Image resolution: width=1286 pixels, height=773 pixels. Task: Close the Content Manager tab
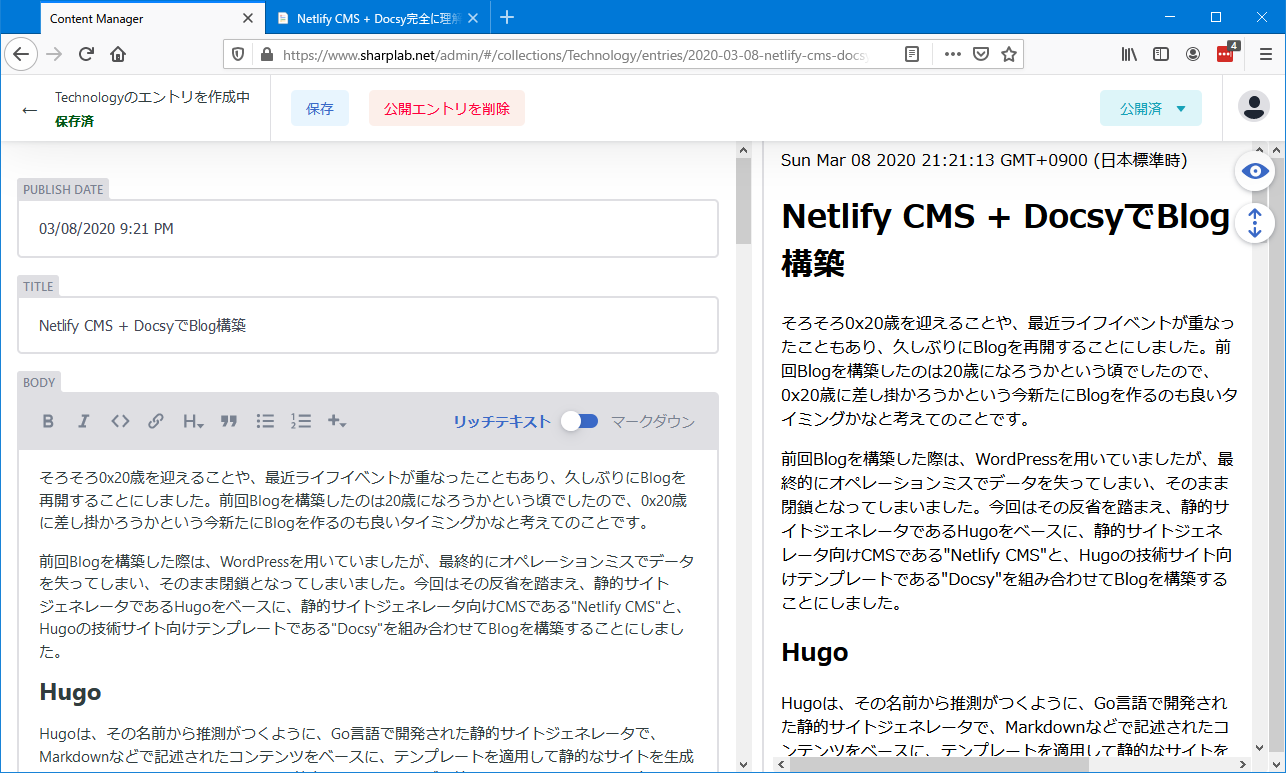[248, 18]
